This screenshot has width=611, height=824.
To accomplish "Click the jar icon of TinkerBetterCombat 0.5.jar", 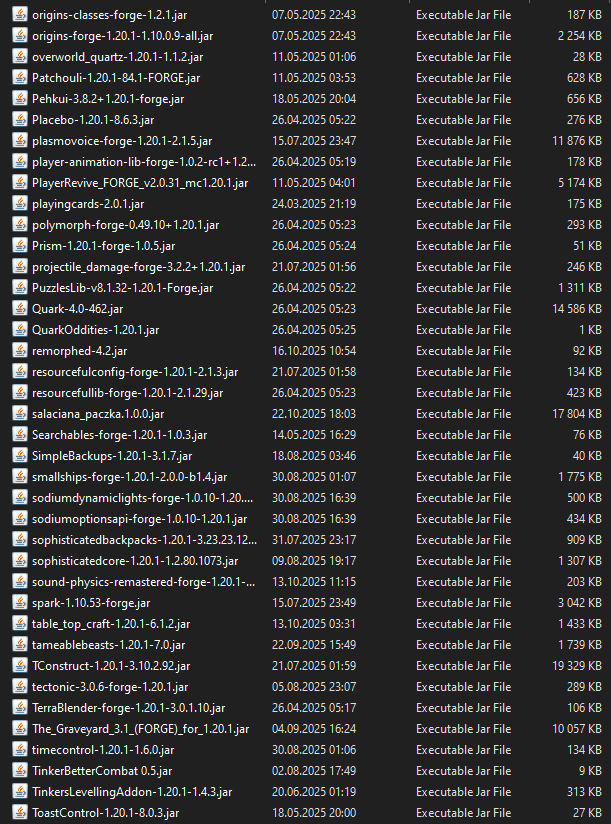I will coord(19,771).
